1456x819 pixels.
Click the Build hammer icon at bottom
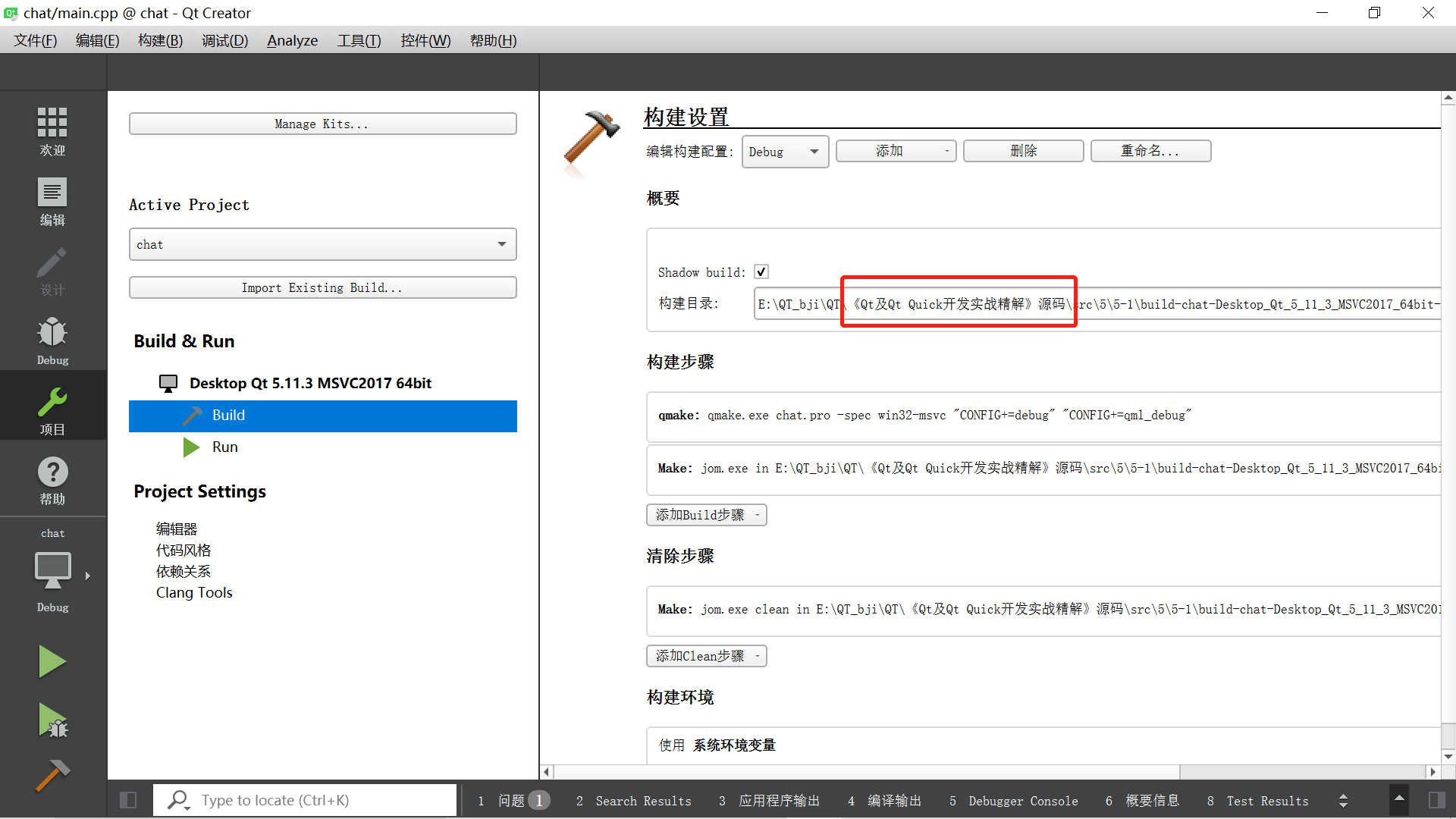(x=52, y=775)
